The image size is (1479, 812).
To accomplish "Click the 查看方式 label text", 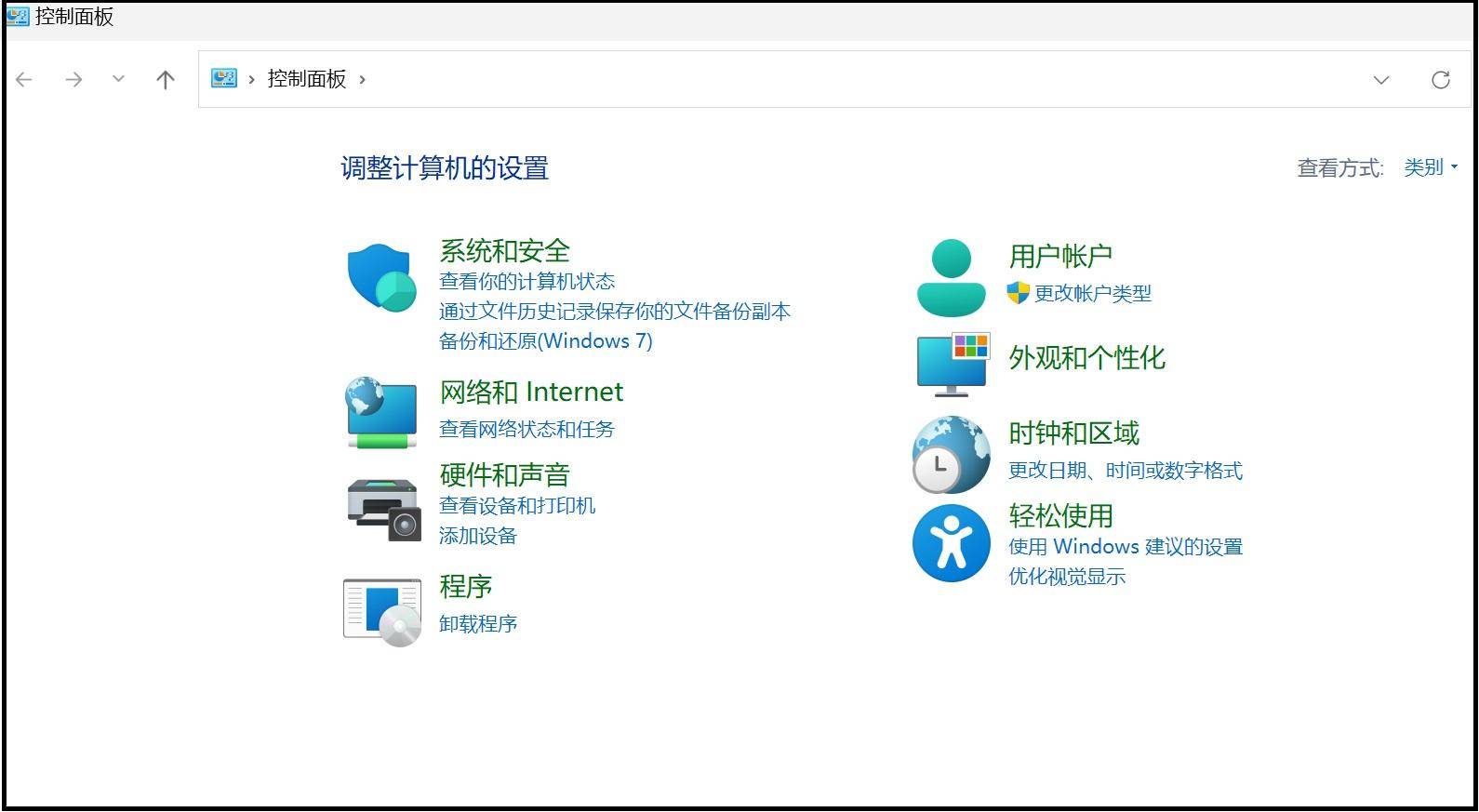I will pyautogui.click(x=1340, y=168).
